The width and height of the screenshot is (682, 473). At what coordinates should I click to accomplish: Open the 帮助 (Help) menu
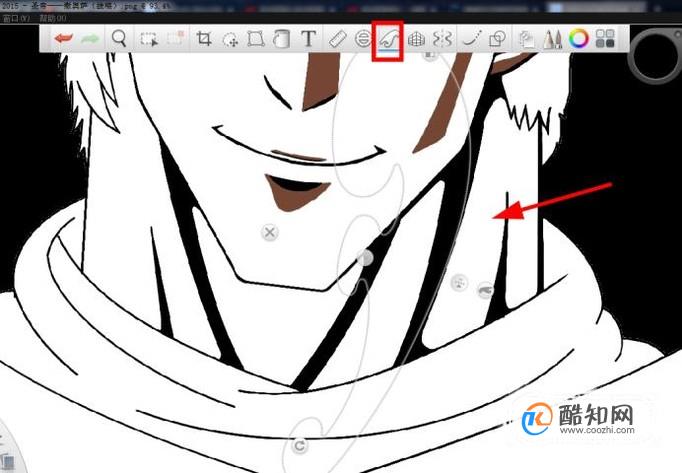click(52, 18)
